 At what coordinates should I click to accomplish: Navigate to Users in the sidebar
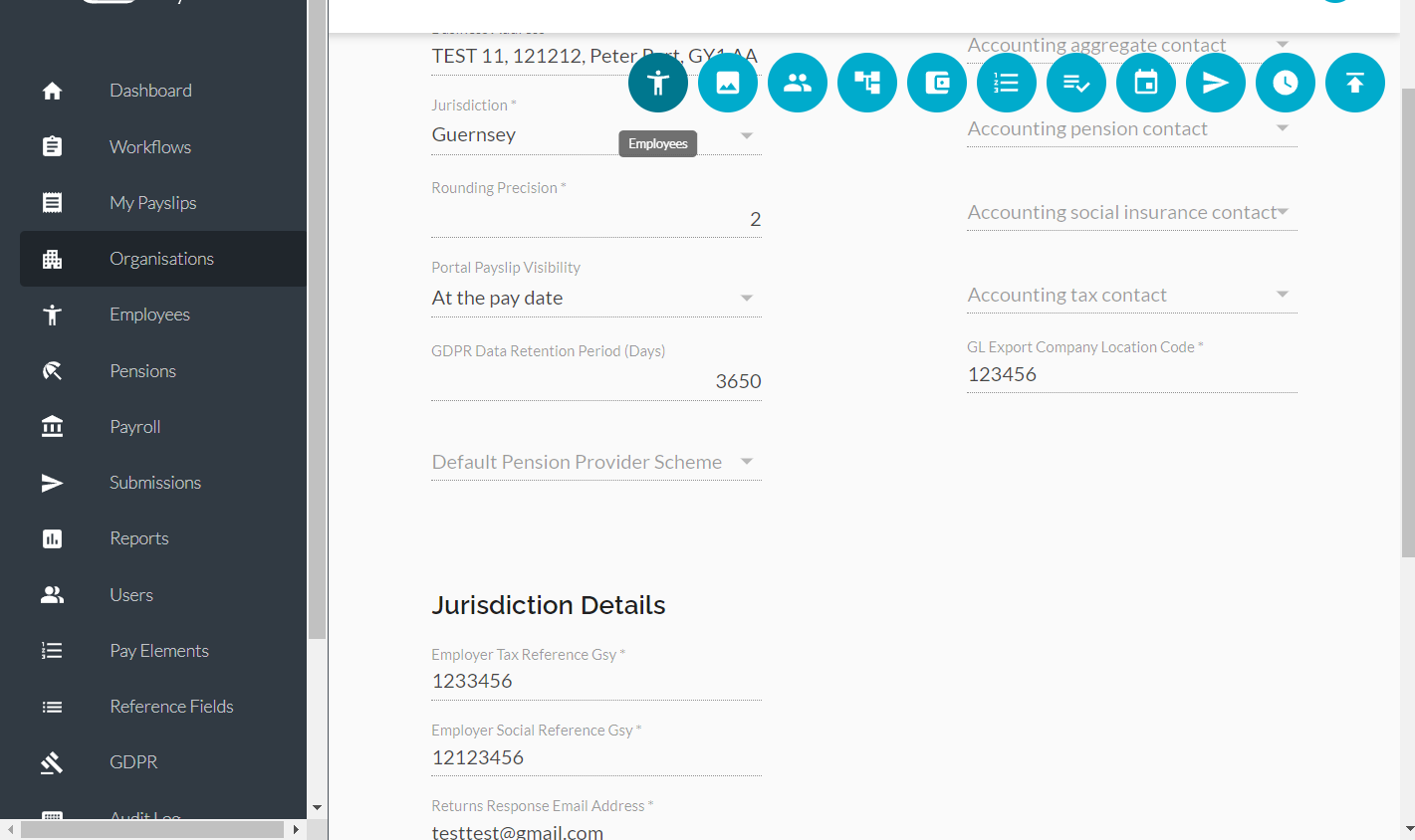point(163,595)
